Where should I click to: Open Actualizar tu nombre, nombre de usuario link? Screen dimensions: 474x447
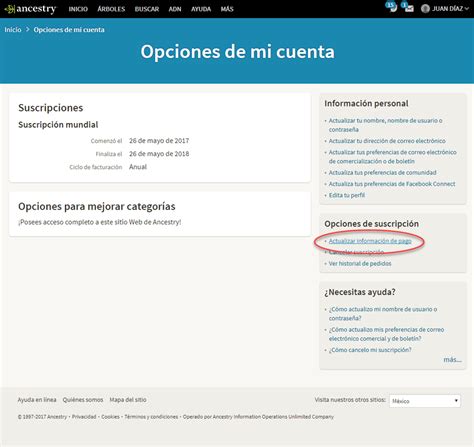385,125
